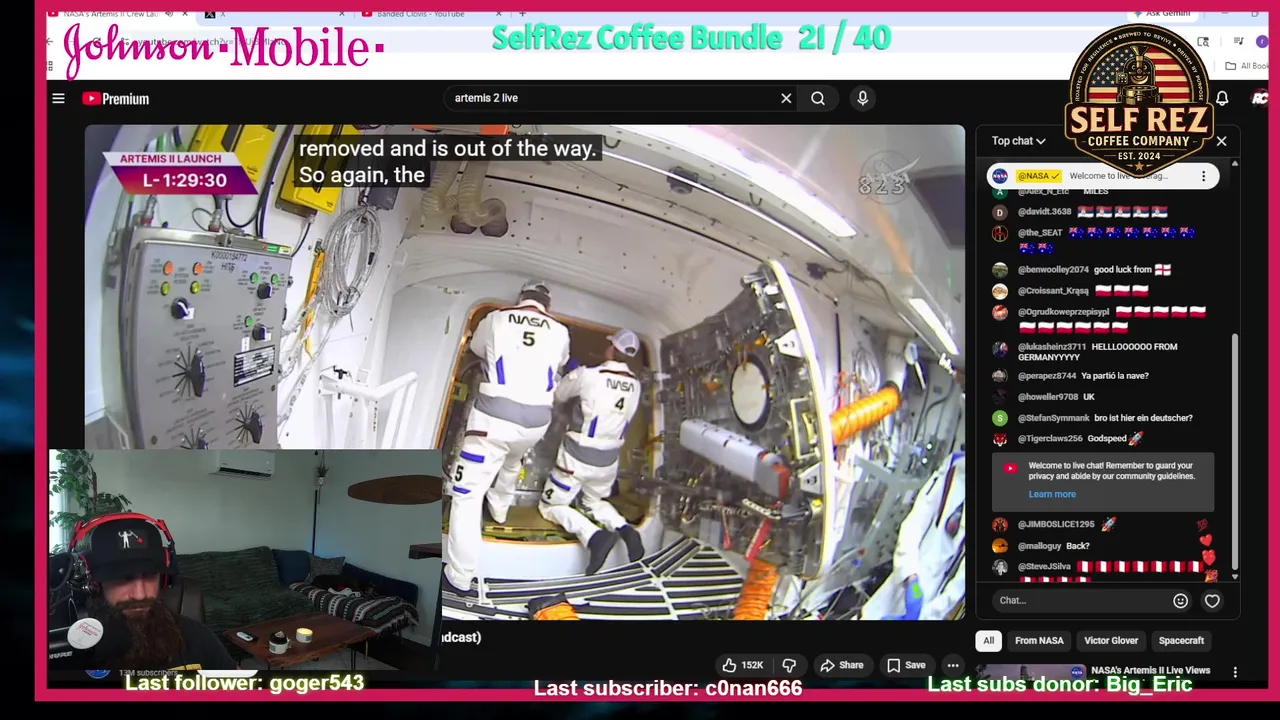Open the All Bookmarks folder
Screen dimensions: 1280x720
(x=1248, y=66)
